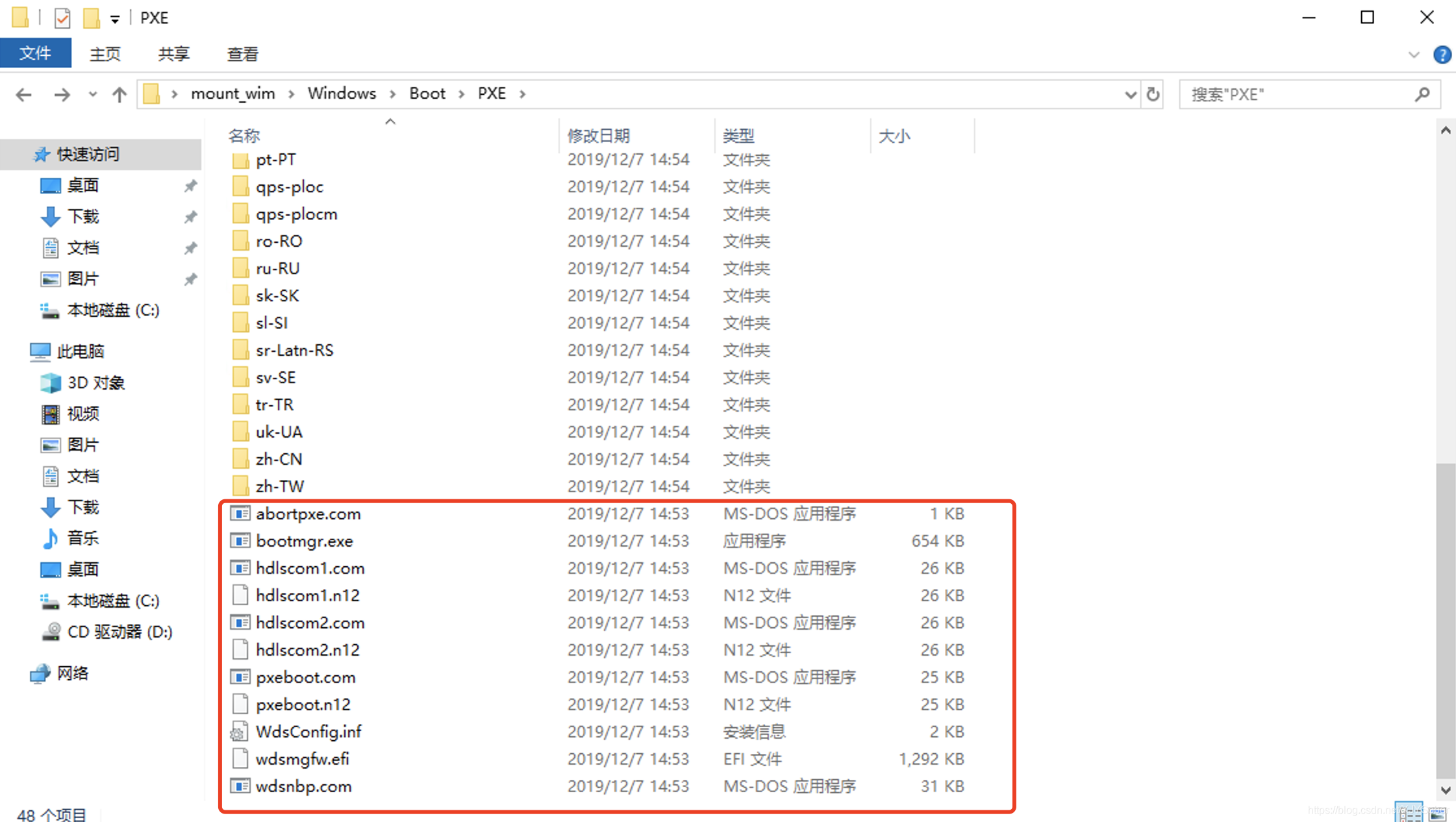The image size is (1456, 822).
Task: Click the vertical scrollbar up arrow
Action: pyautogui.click(x=1446, y=131)
